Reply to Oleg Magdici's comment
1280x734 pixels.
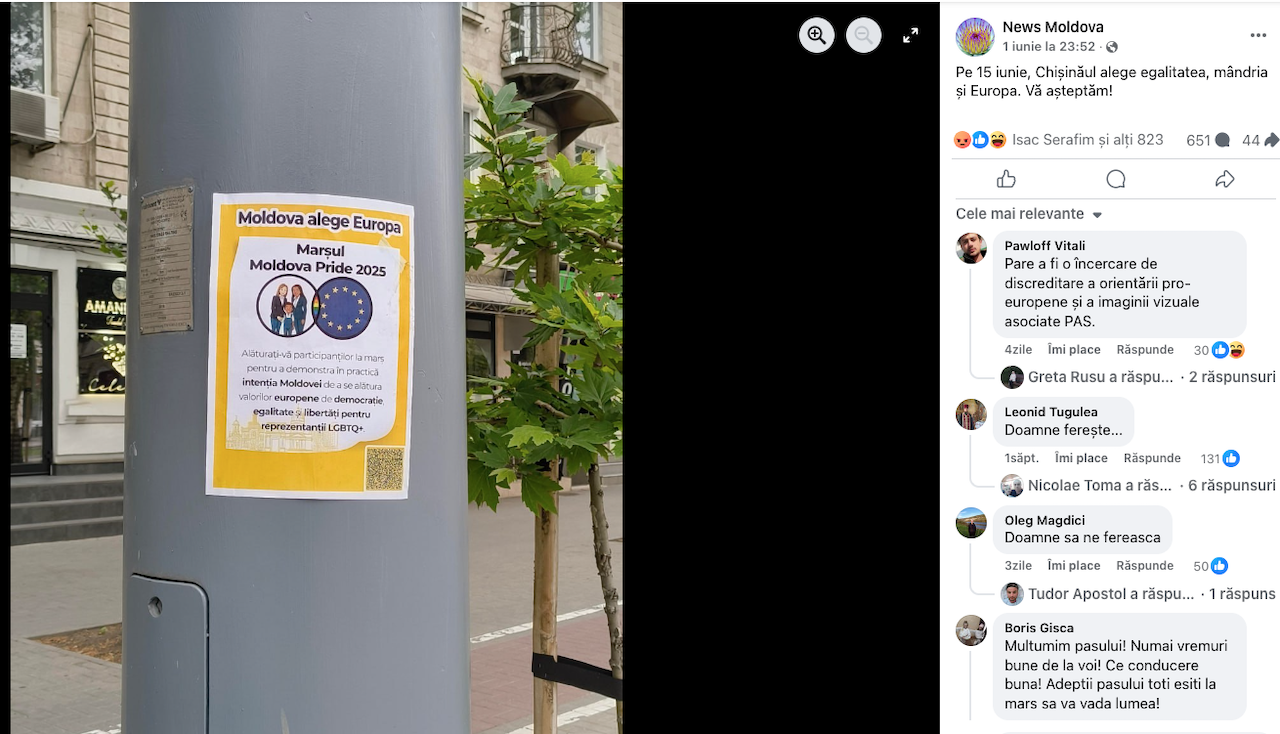[x=1145, y=566]
